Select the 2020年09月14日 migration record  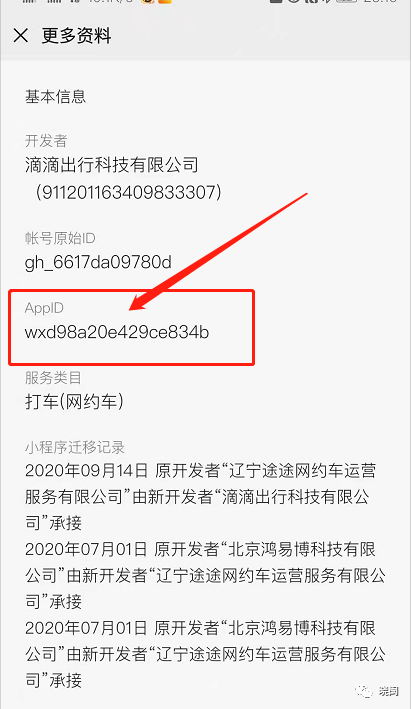click(x=201, y=496)
